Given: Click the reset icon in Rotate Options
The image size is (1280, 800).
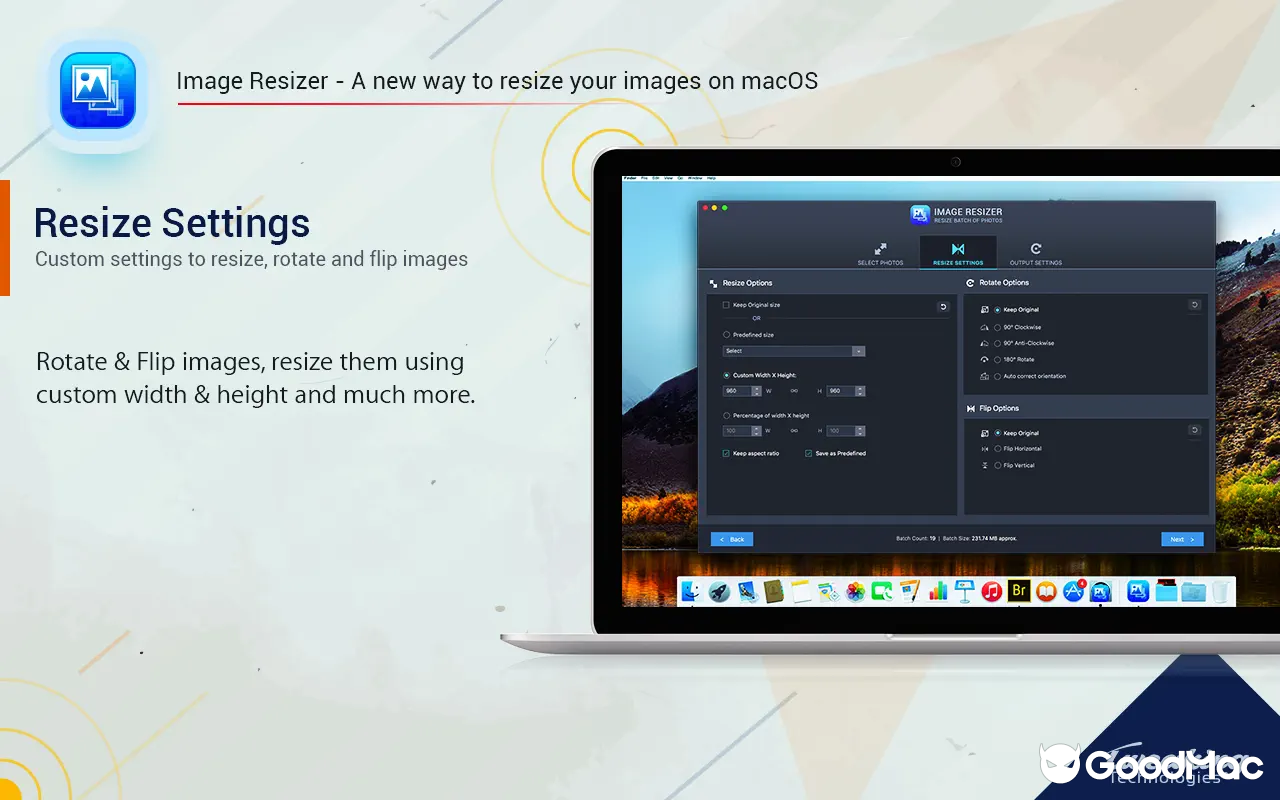Looking at the screenshot, I should coord(1194,304).
